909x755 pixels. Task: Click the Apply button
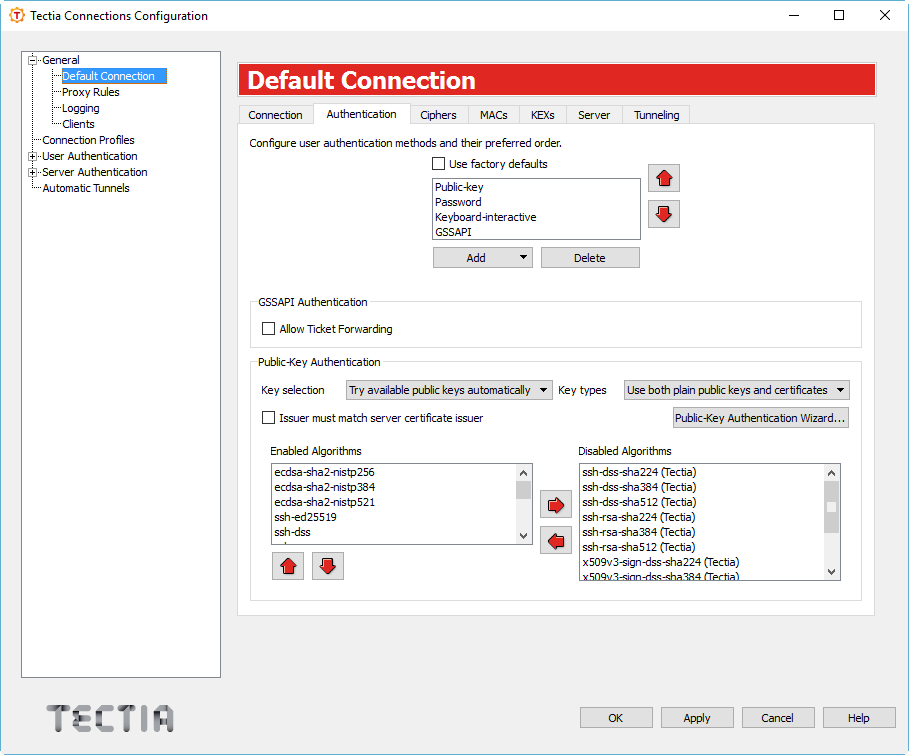tap(696, 717)
